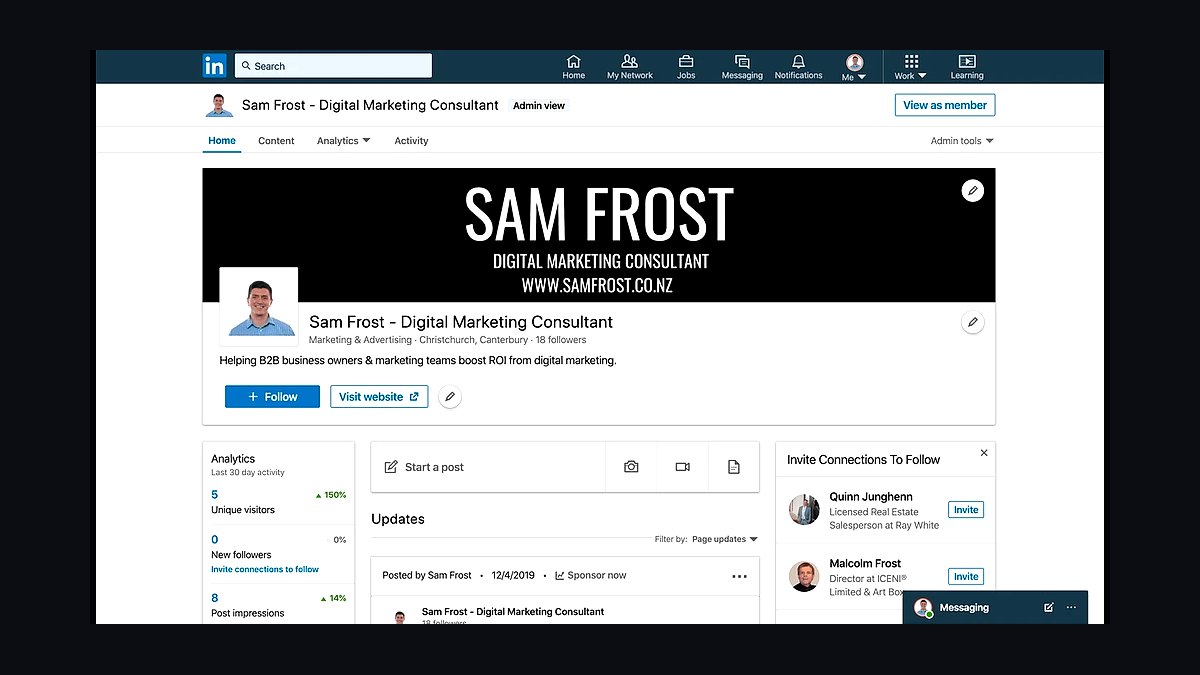Add a photo with the camera icon
Image resolution: width=1200 pixels, height=675 pixels.
(x=631, y=467)
